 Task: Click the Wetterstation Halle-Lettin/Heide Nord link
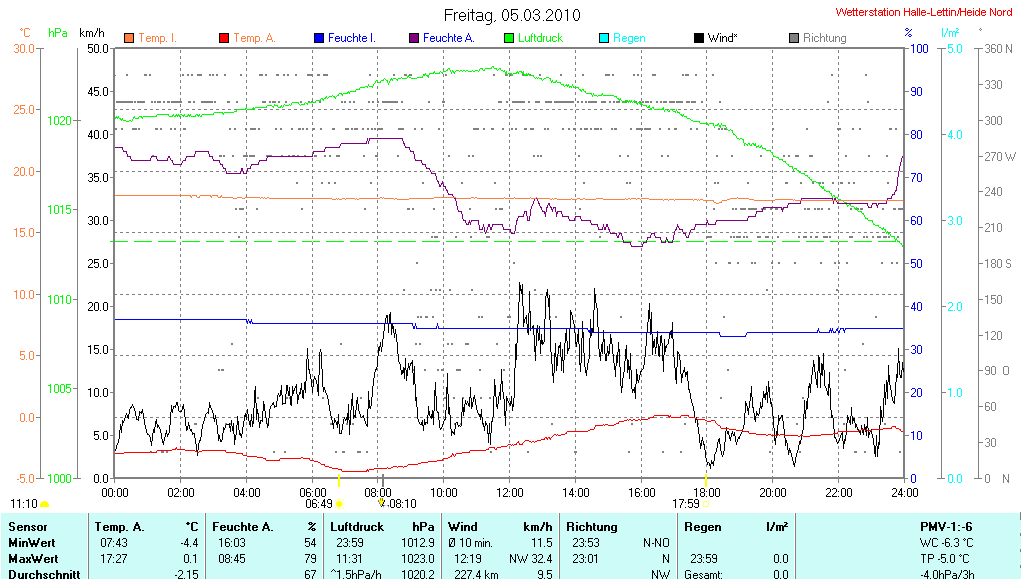point(924,13)
